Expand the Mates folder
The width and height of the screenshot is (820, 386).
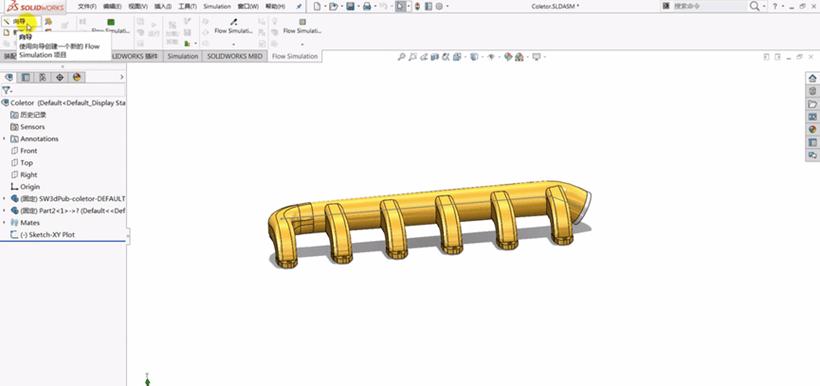(x=4, y=223)
